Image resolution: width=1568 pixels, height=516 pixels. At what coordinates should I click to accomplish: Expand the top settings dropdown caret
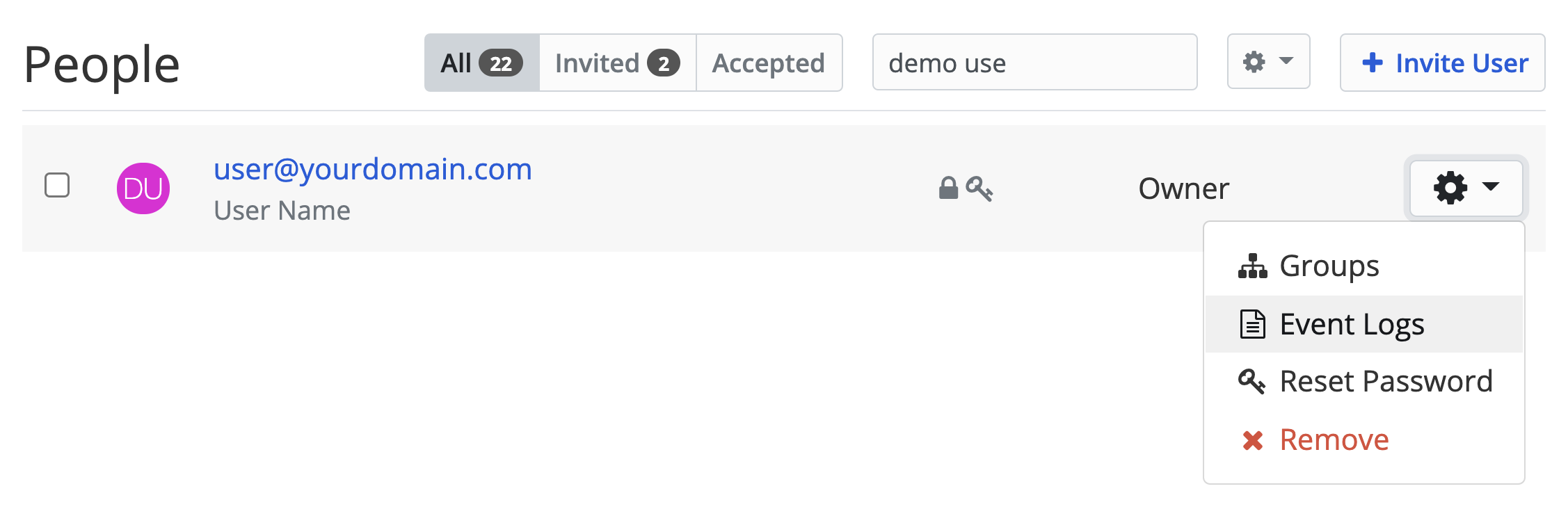(1286, 61)
